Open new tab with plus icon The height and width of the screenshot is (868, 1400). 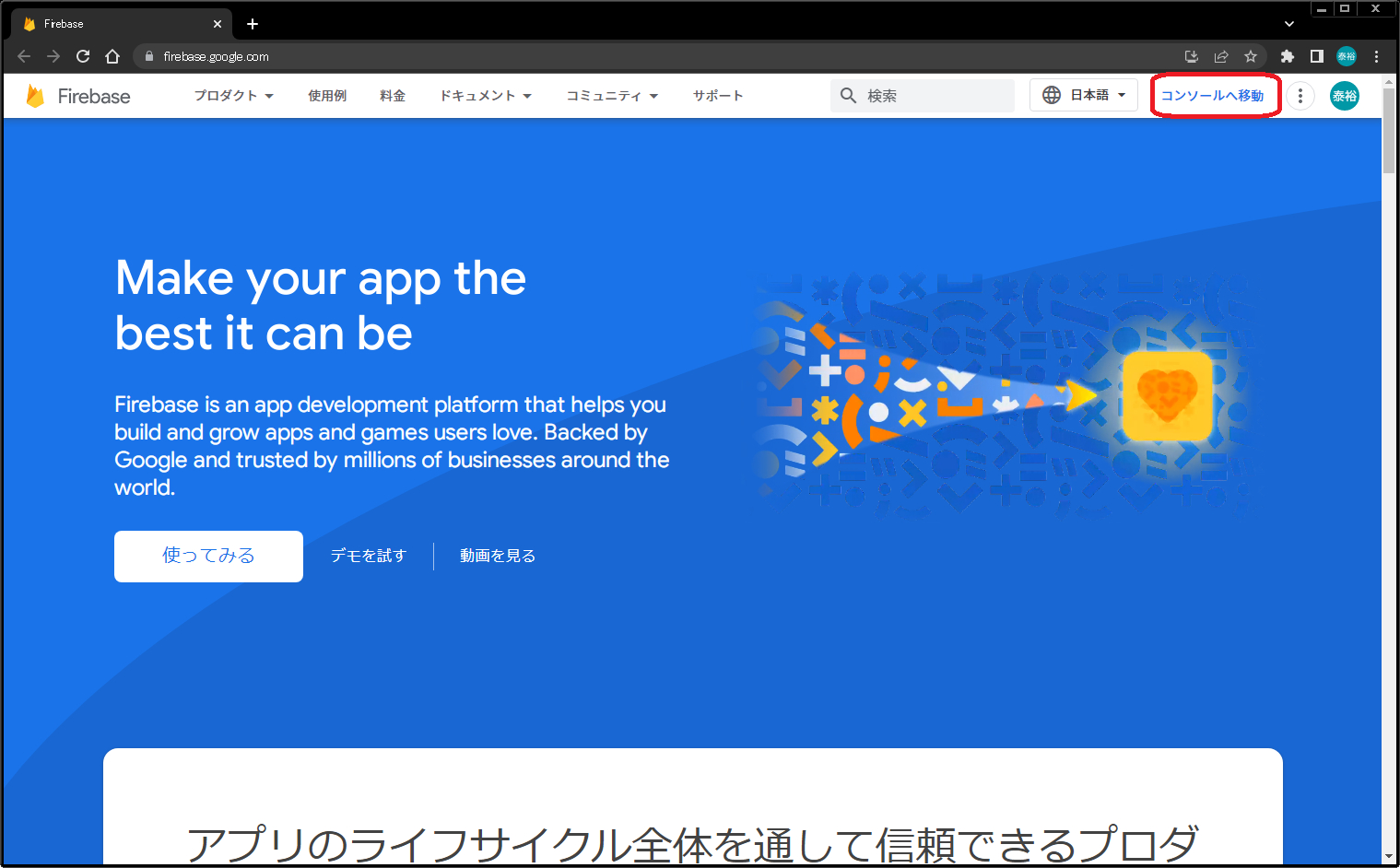(253, 24)
